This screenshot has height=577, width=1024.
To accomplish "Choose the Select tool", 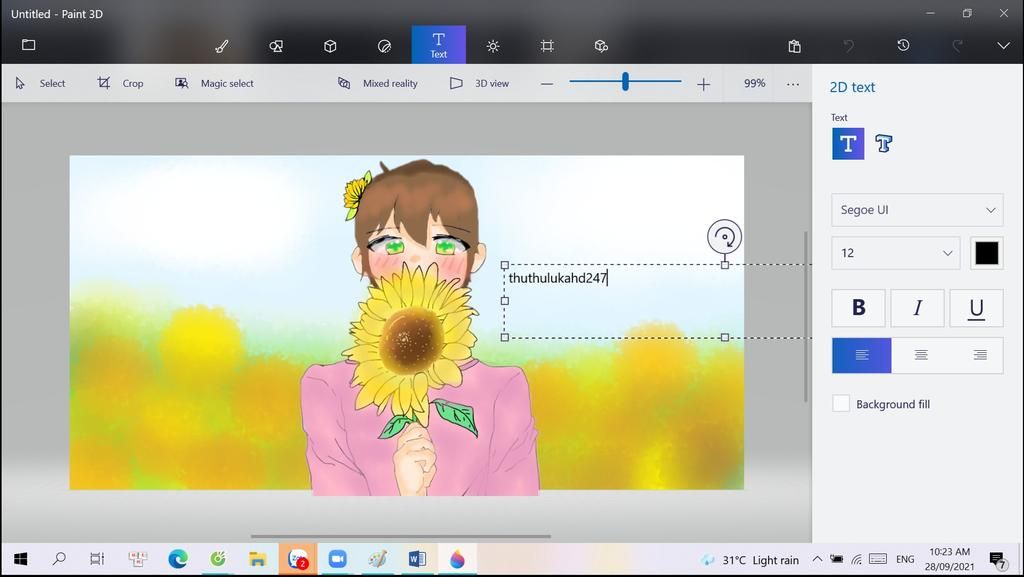I will (40, 84).
